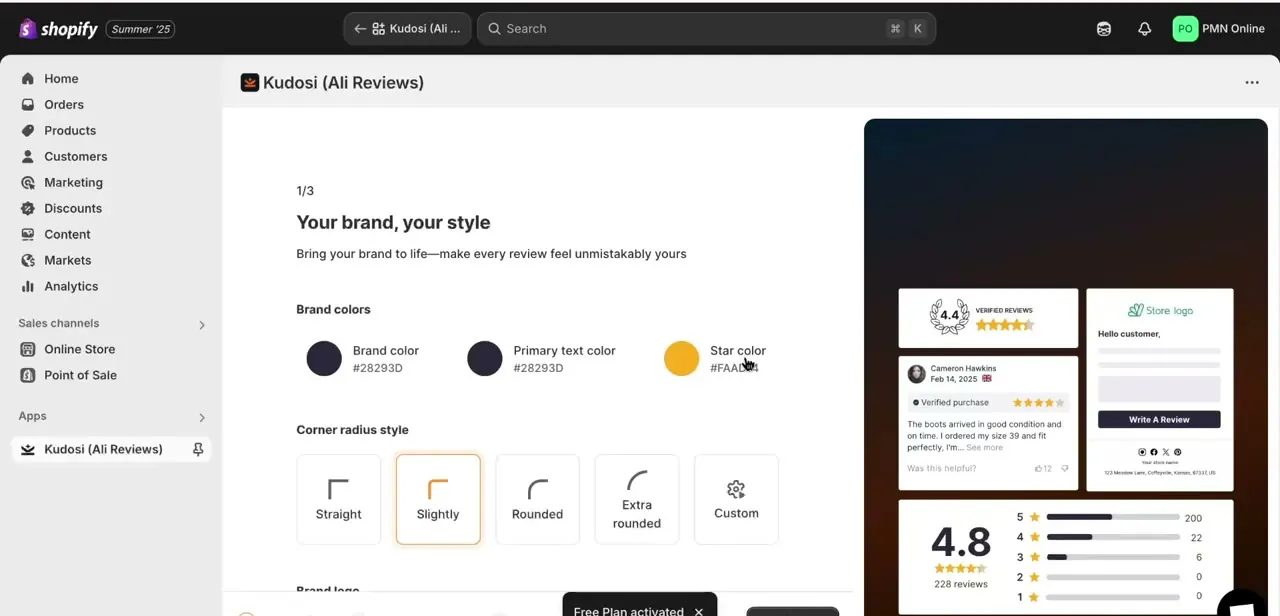Click the Store logo in preview email
Viewport: 1280px width, 616px height.
[x=1160, y=311]
